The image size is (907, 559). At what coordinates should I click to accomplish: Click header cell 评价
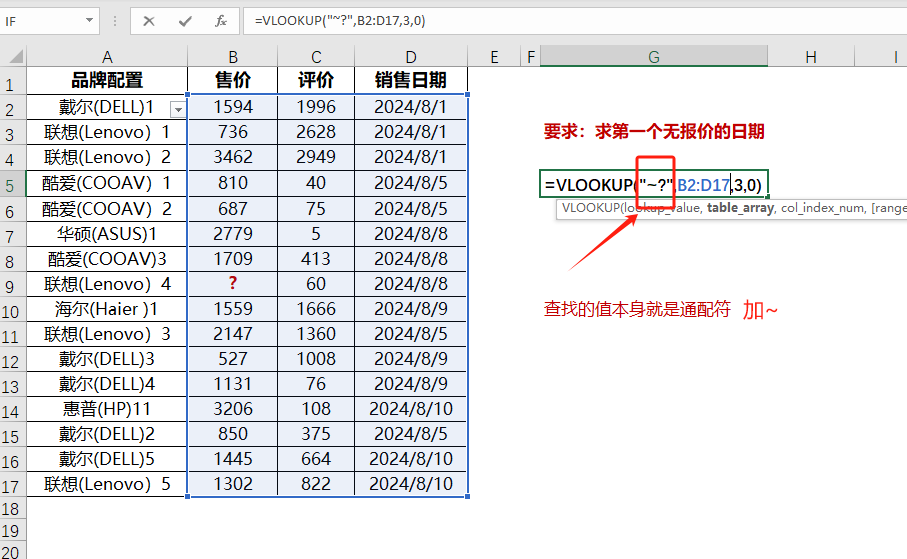[316, 80]
